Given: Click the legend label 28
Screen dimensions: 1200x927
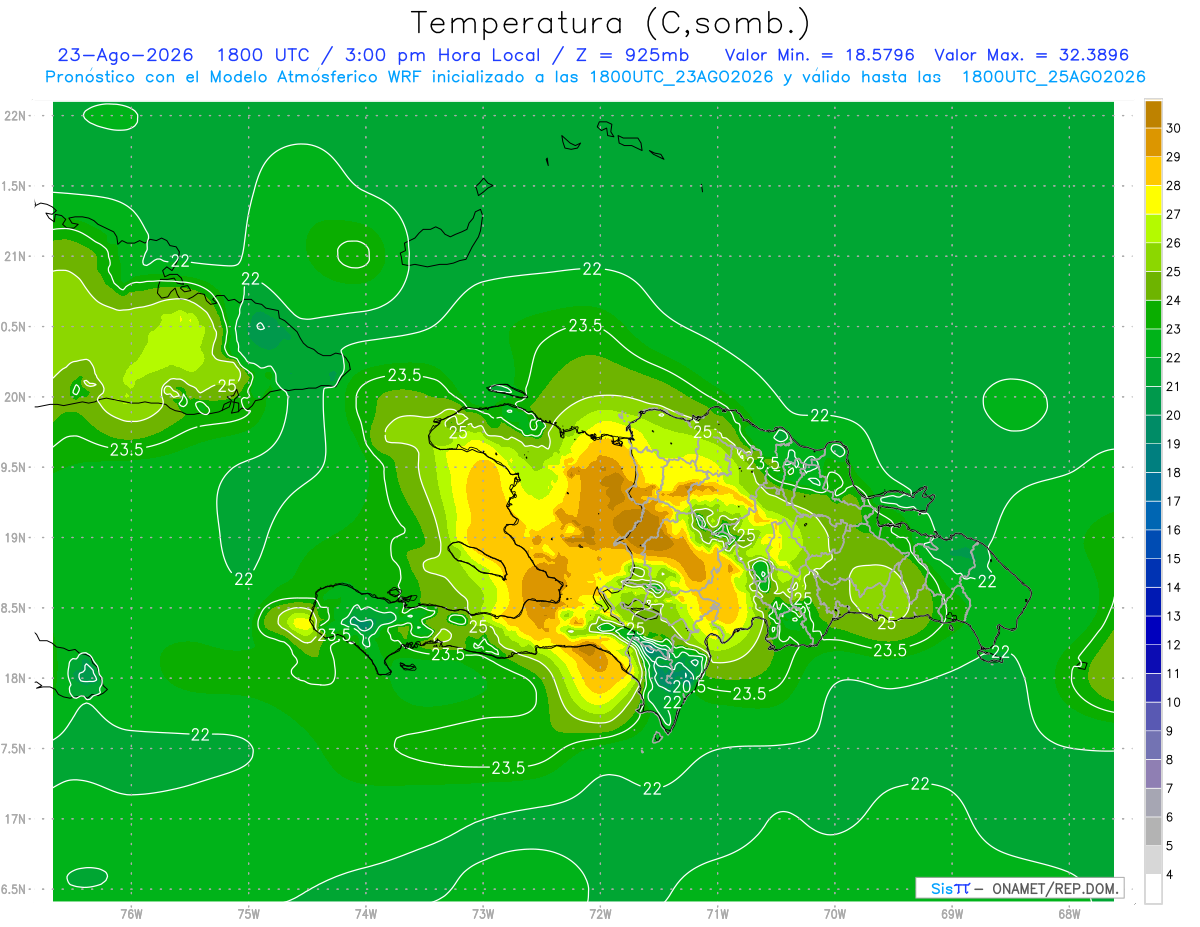Looking at the screenshot, I should coord(1173,186).
